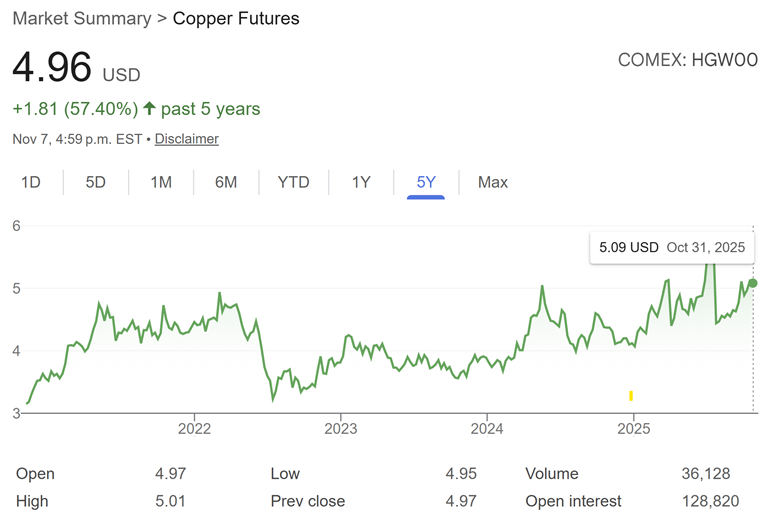Click the green up arrow icon
The height and width of the screenshot is (518, 780).
150,109
